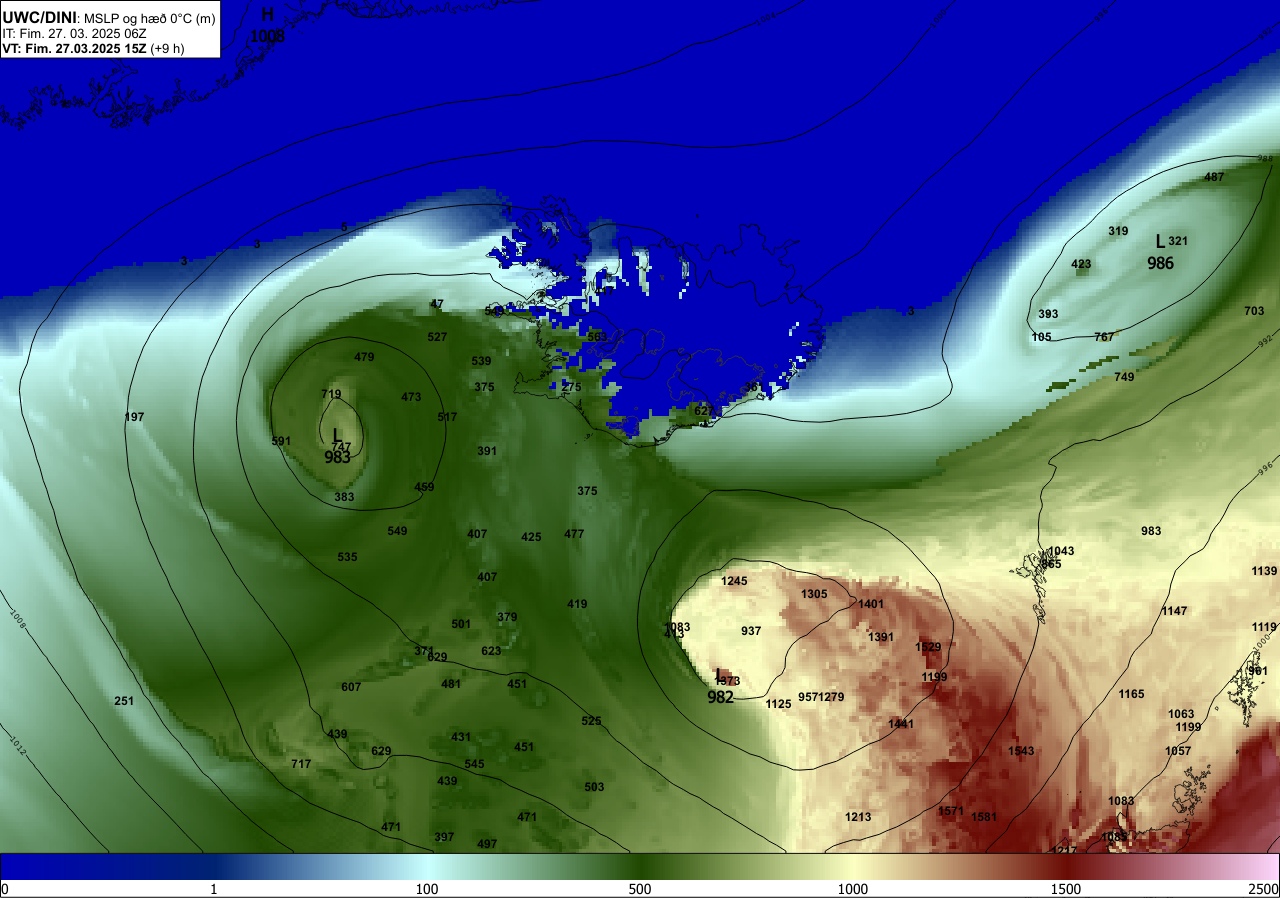This screenshot has height=898, width=1280.
Task: Click the 767 height value
Action: coord(1104,337)
